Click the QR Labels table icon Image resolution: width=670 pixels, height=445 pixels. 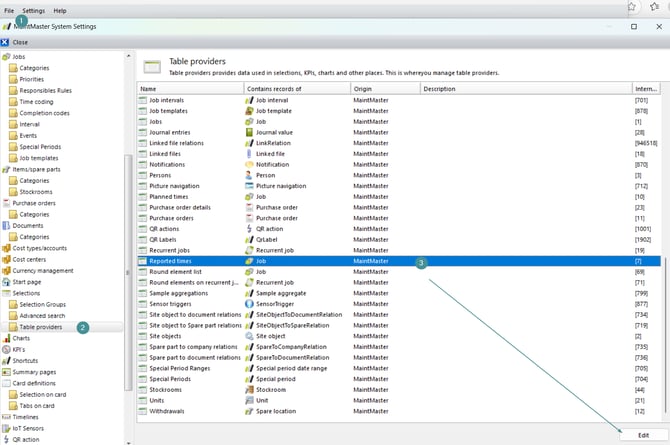143,238
